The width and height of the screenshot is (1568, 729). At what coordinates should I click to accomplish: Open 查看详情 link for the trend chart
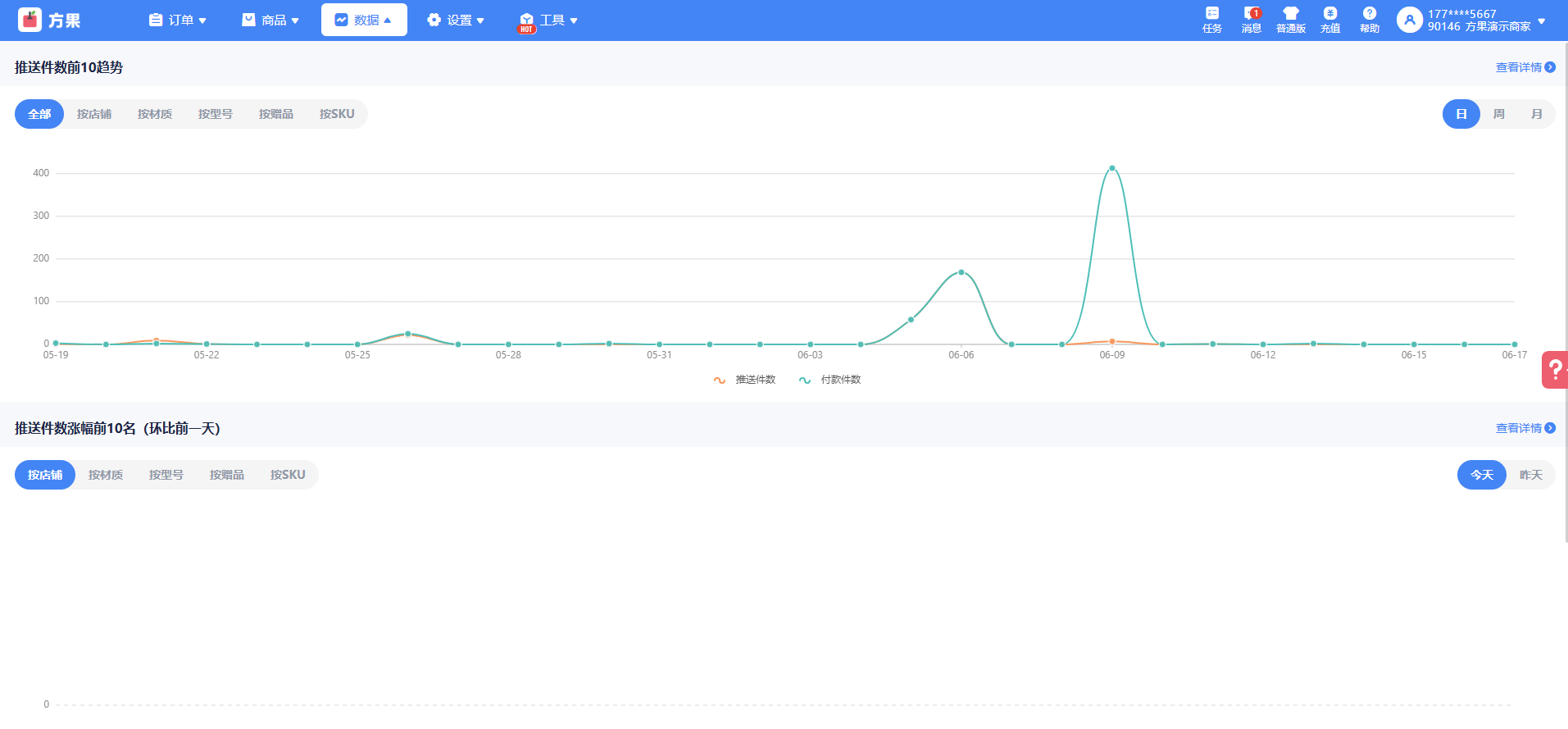coord(1525,67)
